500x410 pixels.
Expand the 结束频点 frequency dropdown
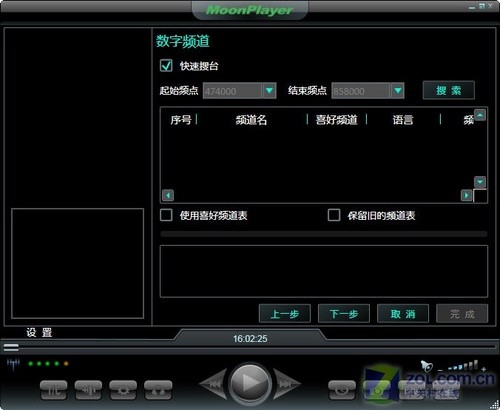point(397,90)
